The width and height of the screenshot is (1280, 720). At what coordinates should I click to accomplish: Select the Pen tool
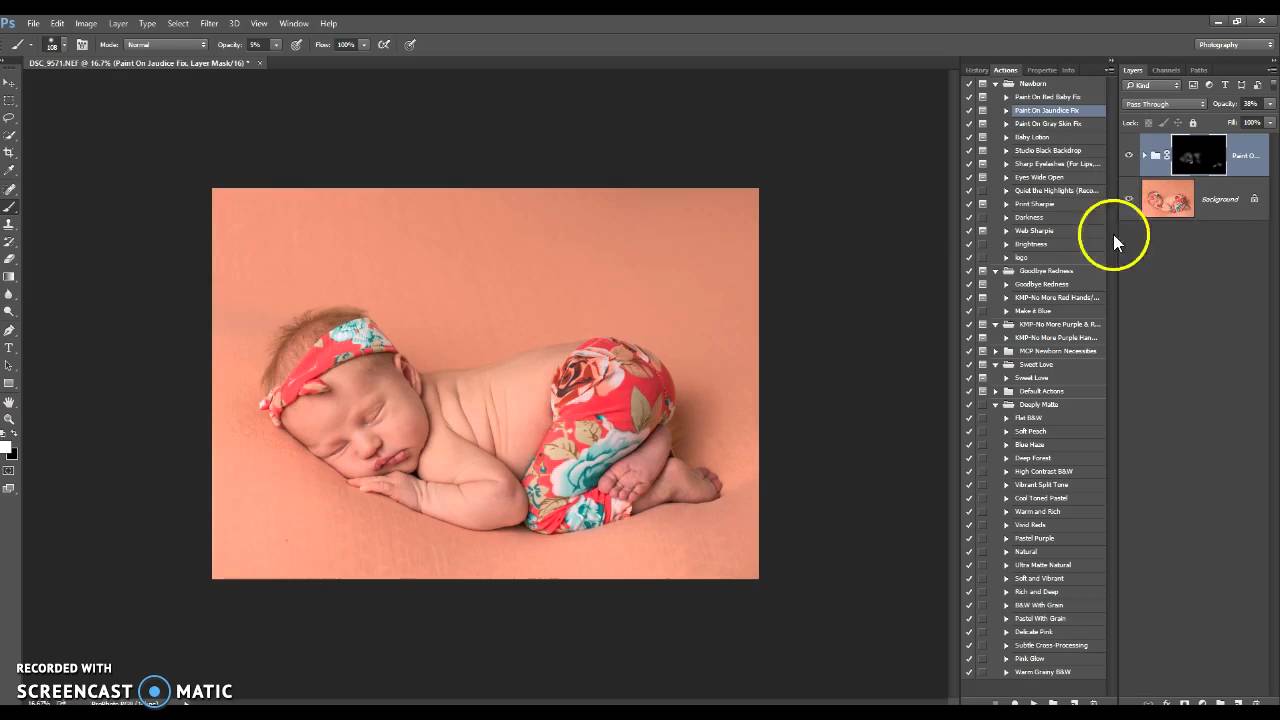(x=9, y=330)
